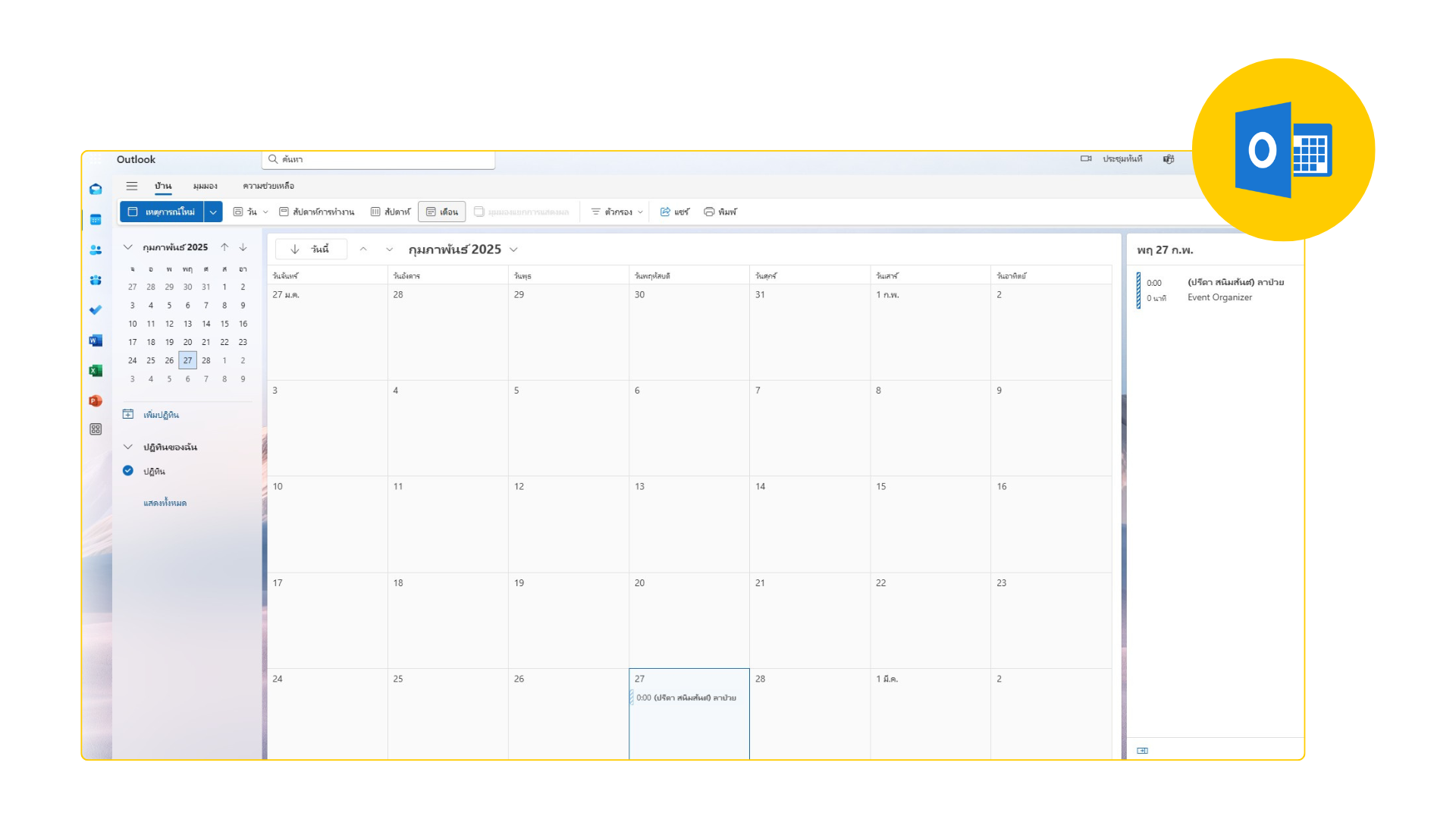Open the New event split-button dropdown arrow
This screenshot has width=1456, height=819.
(x=213, y=212)
